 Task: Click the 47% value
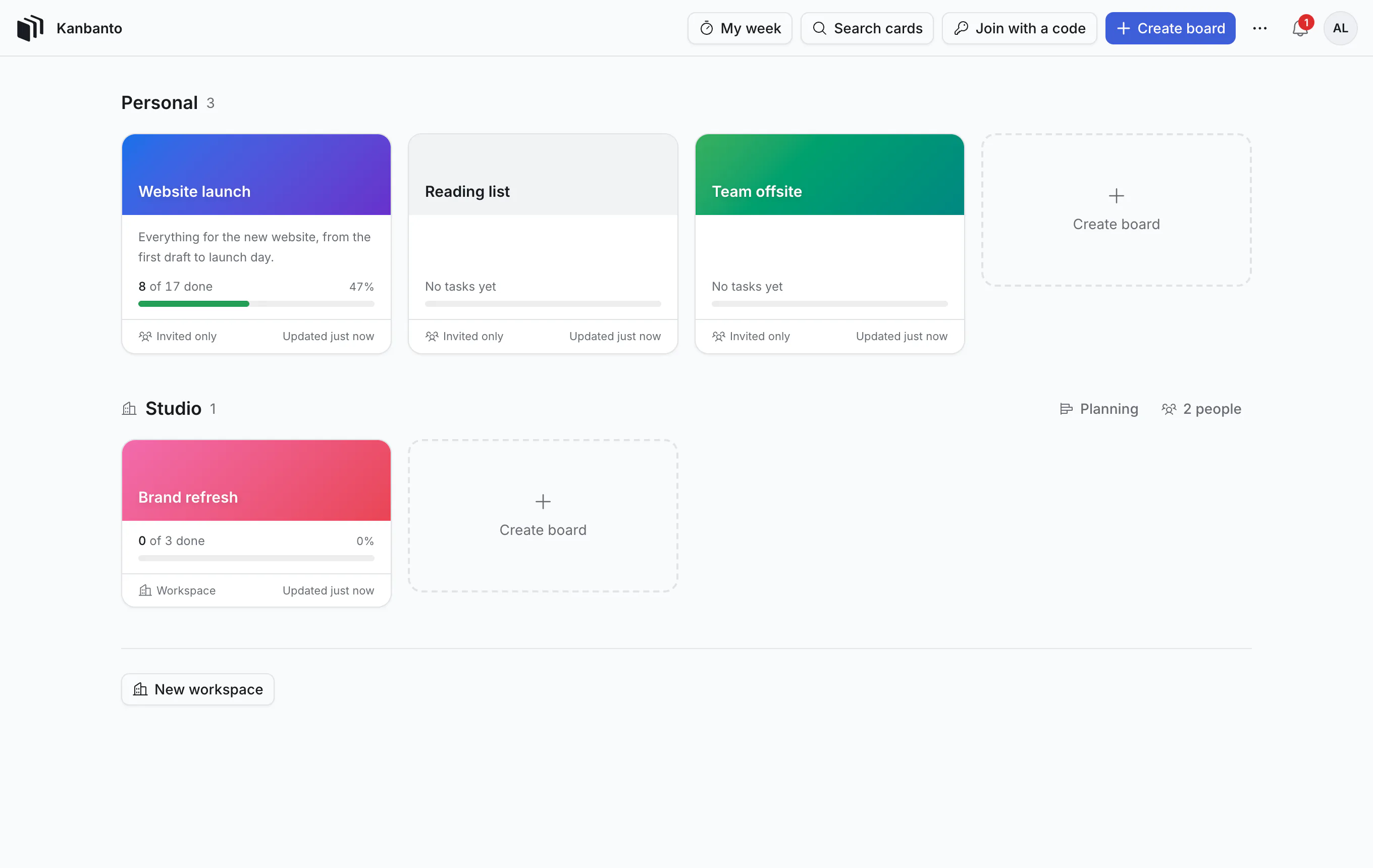(361, 286)
